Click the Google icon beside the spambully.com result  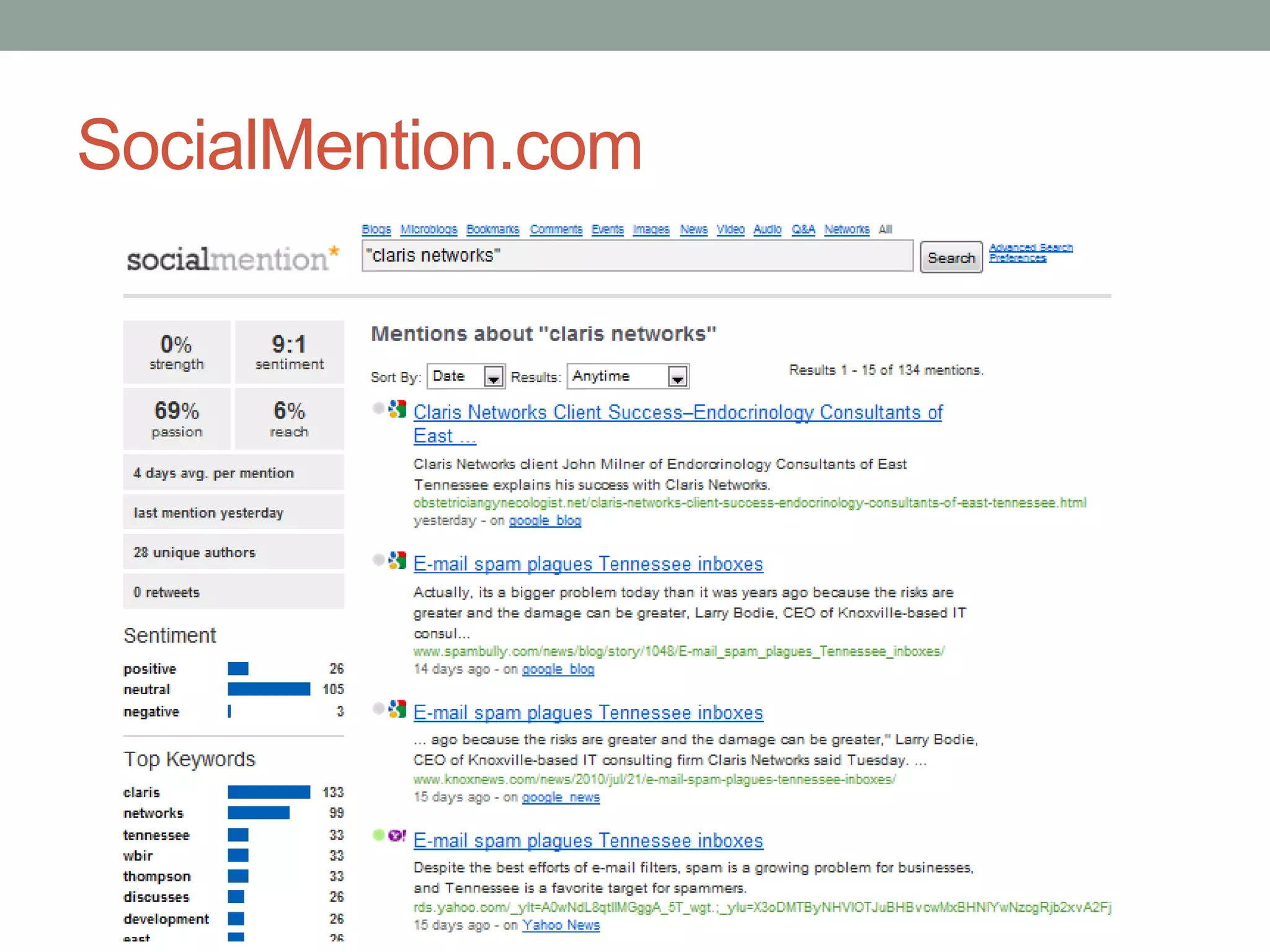click(x=397, y=560)
